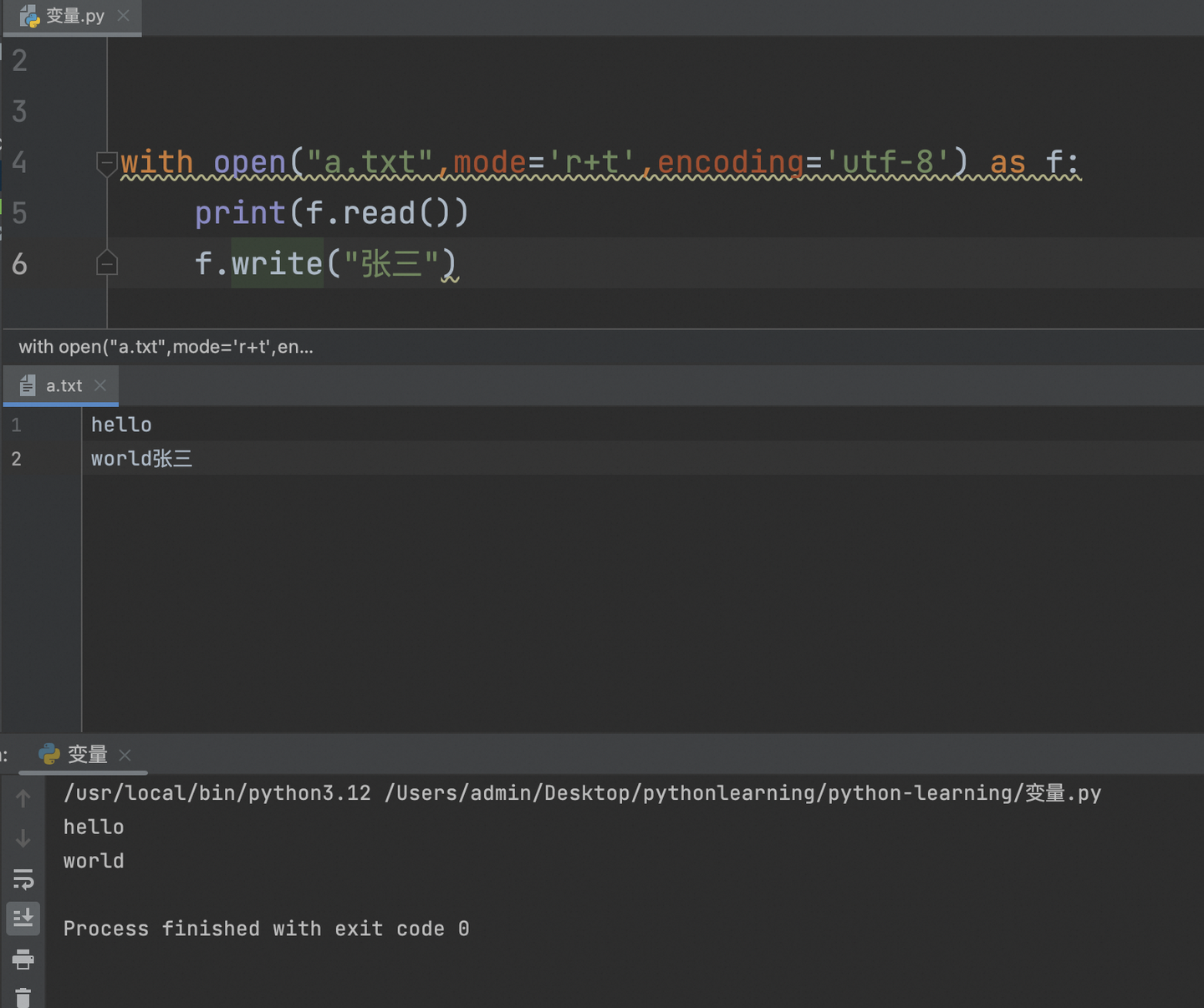The height and width of the screenshot is (1008, 1204).
Task: Collapse the fold marker beside line 6
Action: coord(106,263)
